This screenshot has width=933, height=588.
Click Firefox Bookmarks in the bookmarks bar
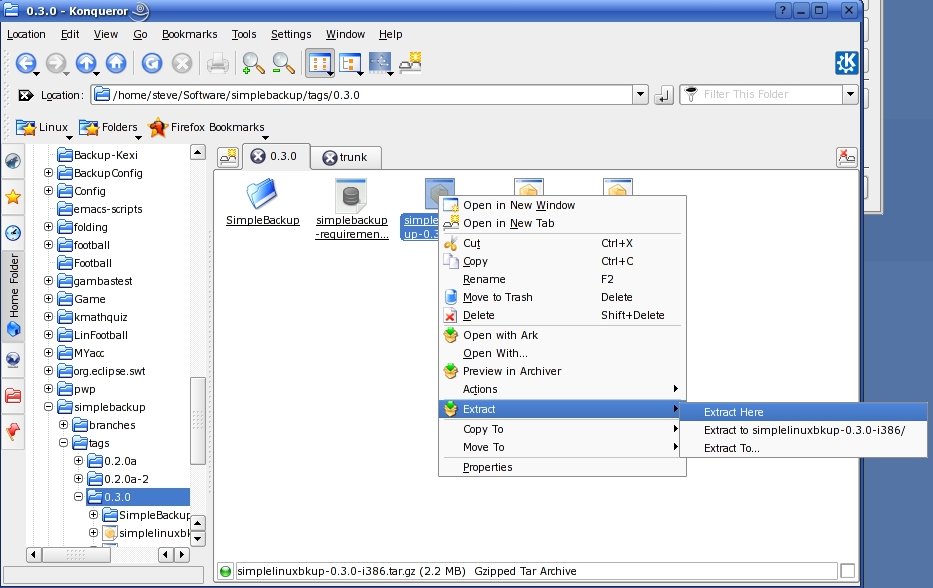(207, 127)
